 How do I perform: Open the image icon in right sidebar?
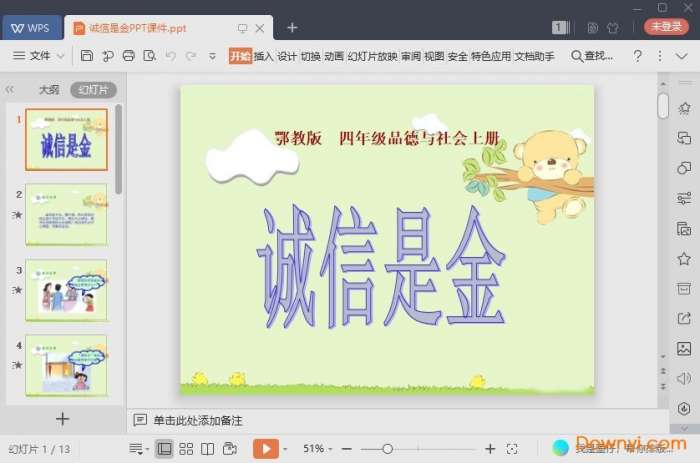(x=684, y=348)
